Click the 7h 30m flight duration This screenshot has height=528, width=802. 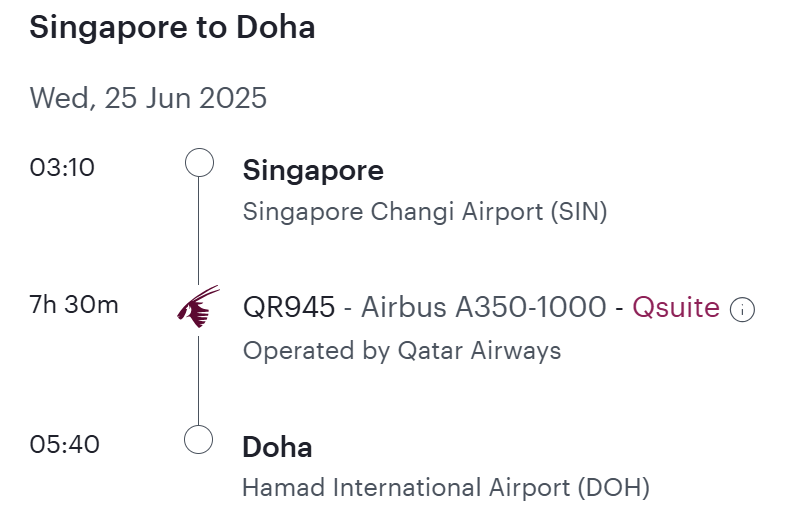click(x=74, y=305)
